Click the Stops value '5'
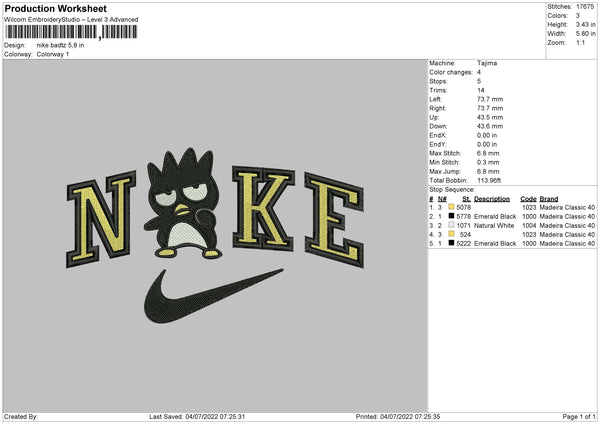 (x=479, y=81)
